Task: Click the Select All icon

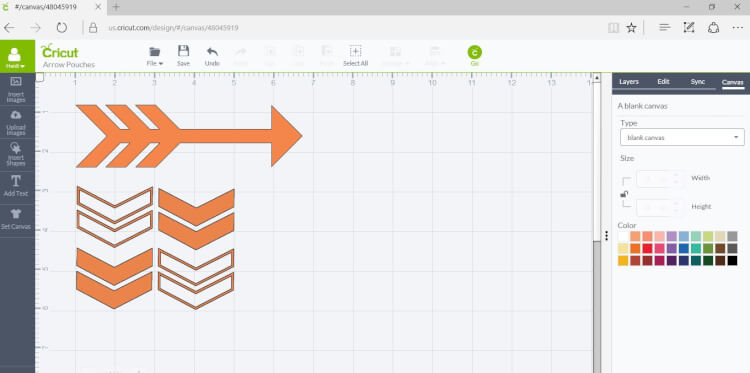Action: 355,51
